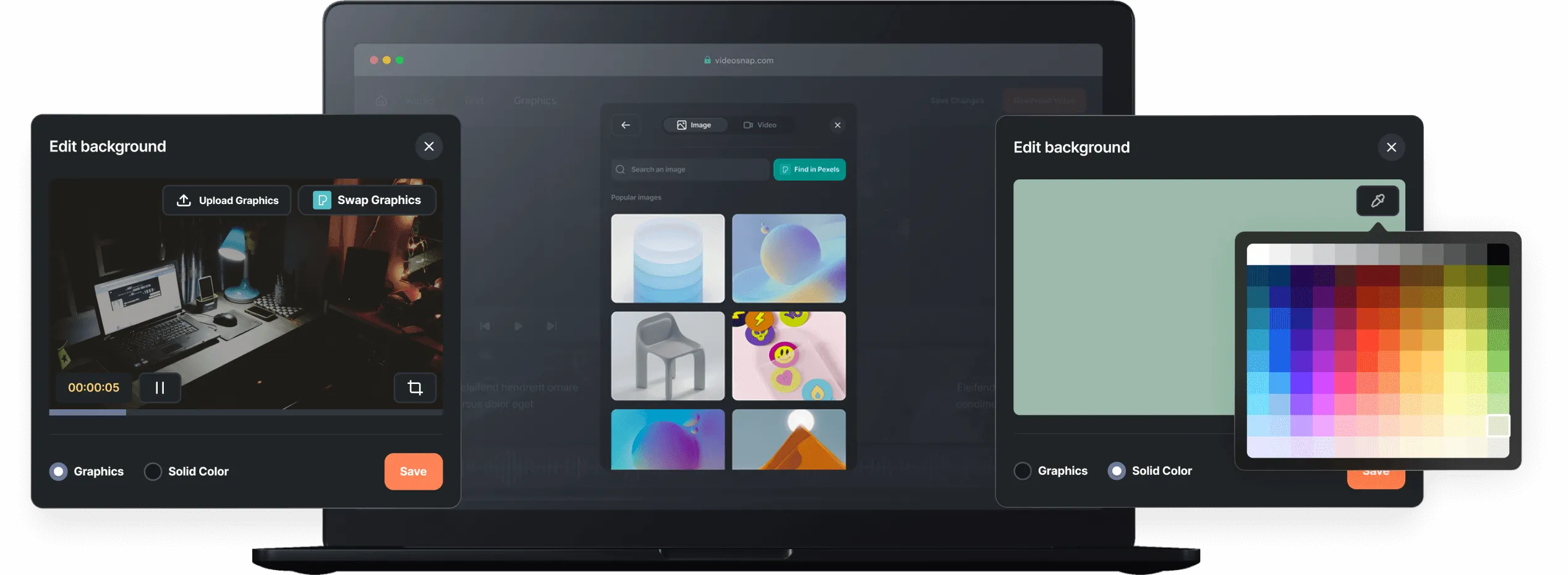Choose the orange pyramid thumbnail
Image resolution: width=1568 pixels, height=575 pixels.
pyautogui.click(x=789, y=440)
